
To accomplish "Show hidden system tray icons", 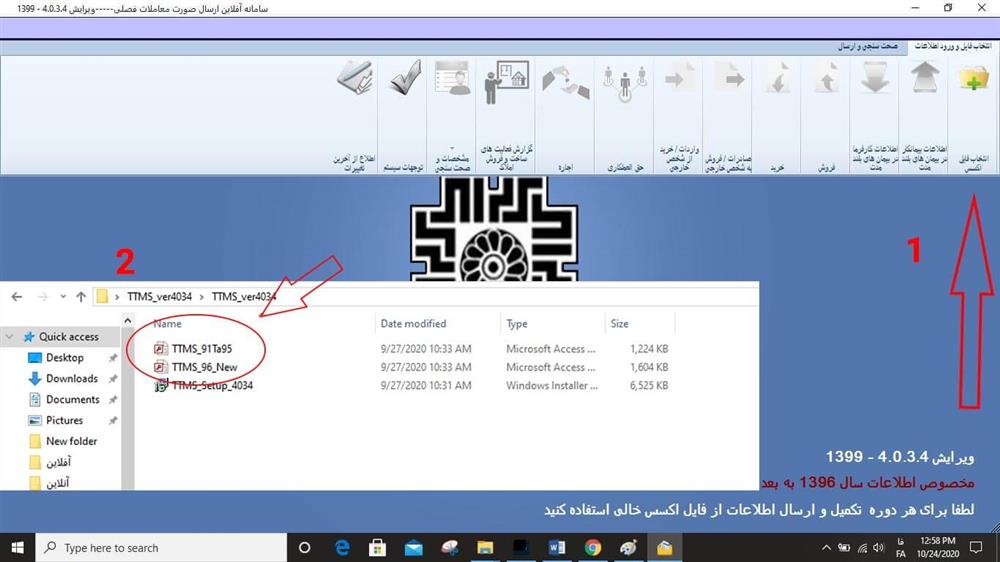I will point(826,547).
